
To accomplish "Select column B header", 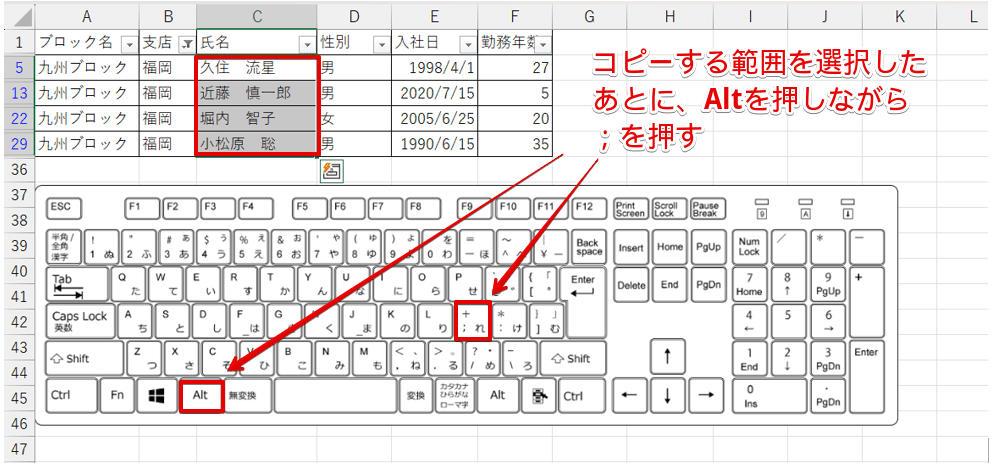I will [168, 17].
